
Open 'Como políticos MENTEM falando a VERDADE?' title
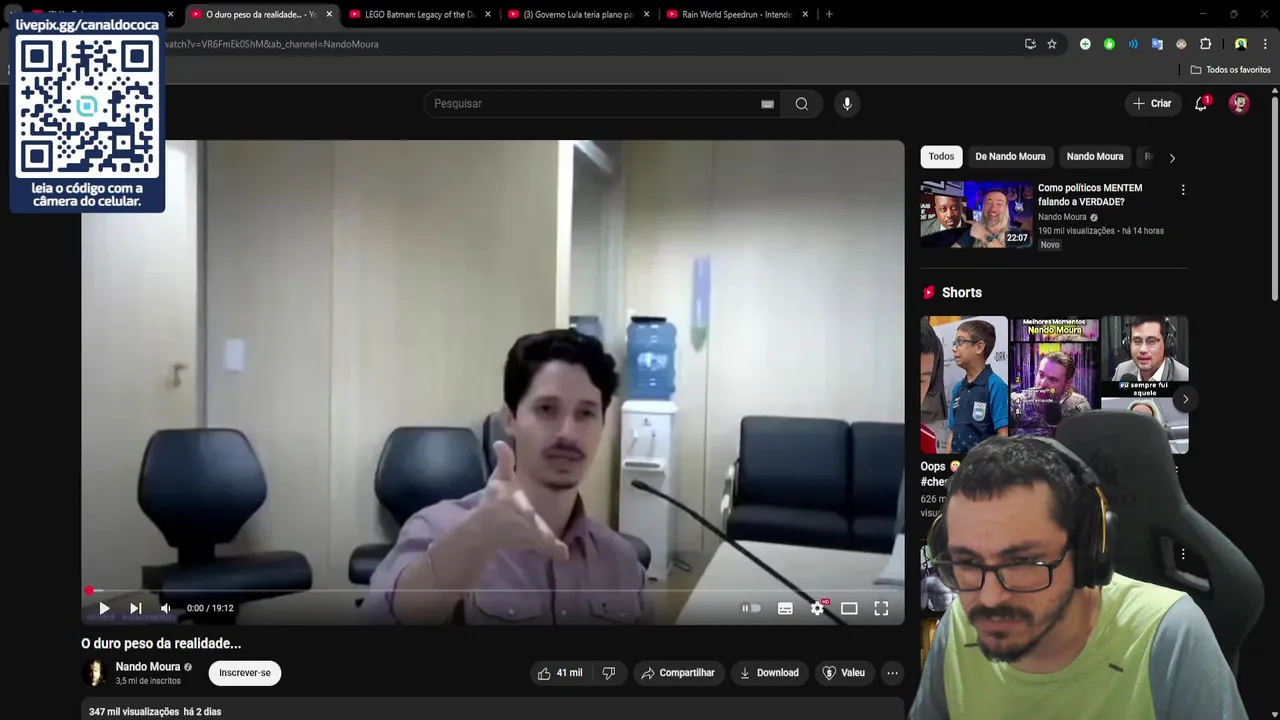tap(1090, 195)
